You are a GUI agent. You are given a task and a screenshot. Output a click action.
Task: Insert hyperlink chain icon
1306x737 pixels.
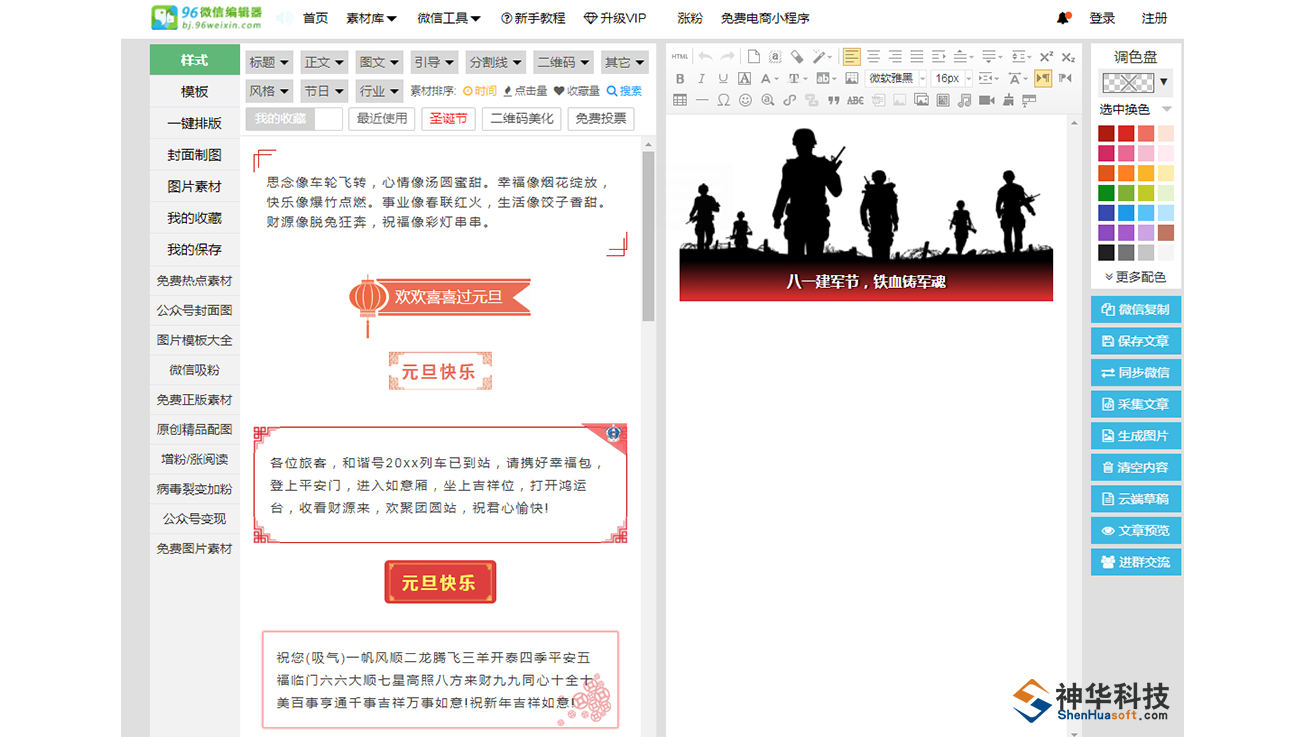pos(789,100)
